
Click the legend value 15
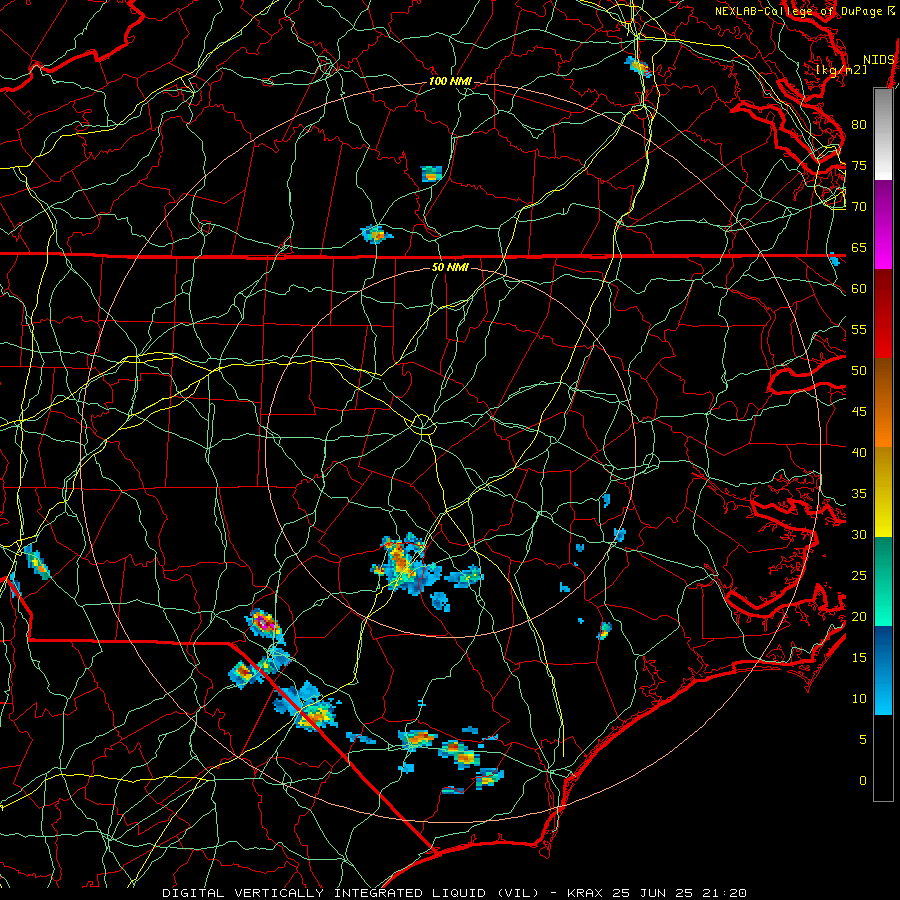[x=859, y=658]
